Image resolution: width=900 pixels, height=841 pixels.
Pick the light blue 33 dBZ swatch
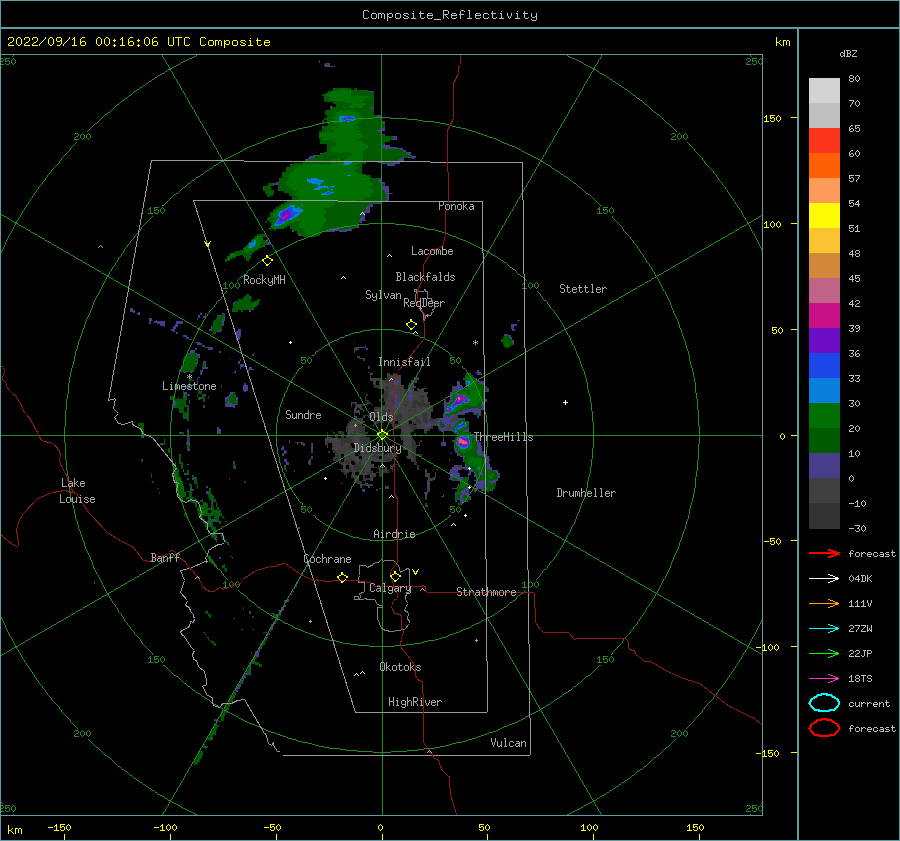pyautogui.click(x=824, y=390)
